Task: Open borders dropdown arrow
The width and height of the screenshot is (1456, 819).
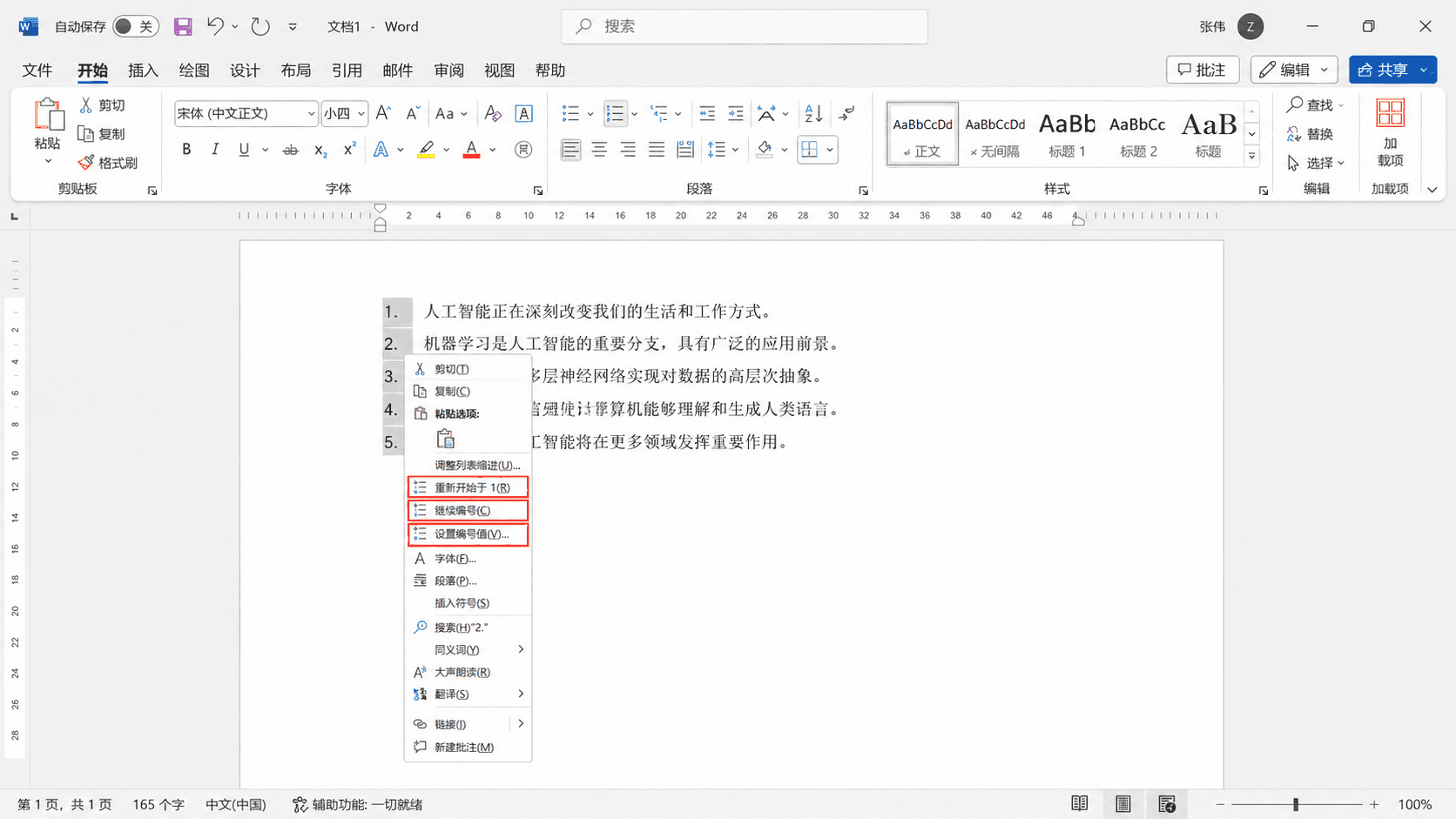Action: (830, 150)
